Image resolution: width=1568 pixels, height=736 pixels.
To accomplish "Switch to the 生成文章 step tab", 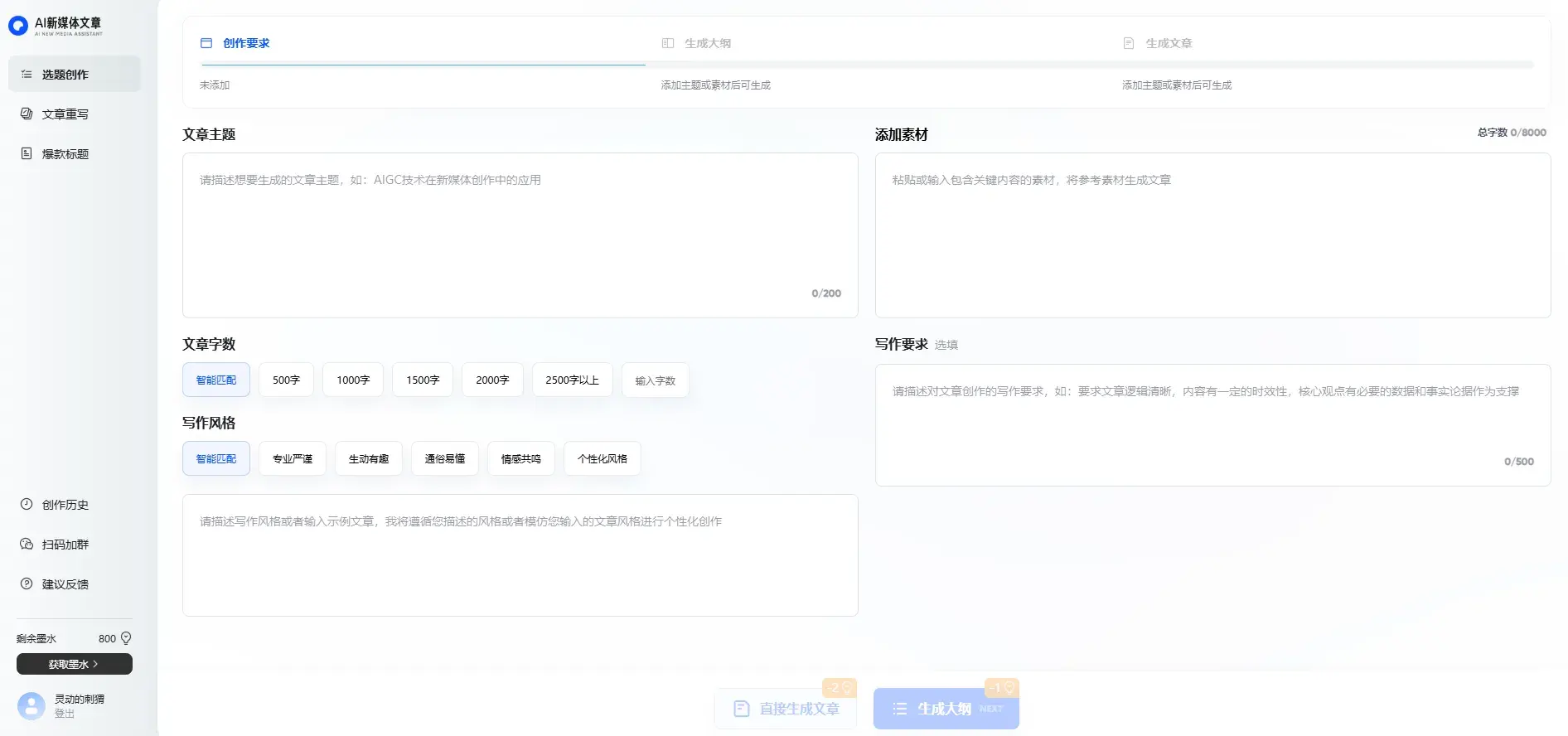I will tap(1168, 43).
